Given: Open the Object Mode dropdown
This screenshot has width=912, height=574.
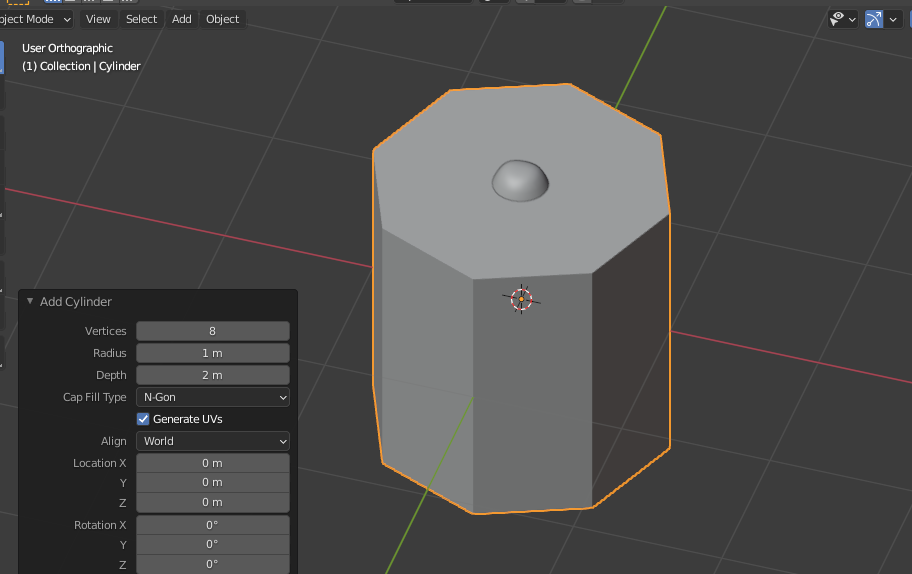Looking at the screenshot, I should (36, 19).
